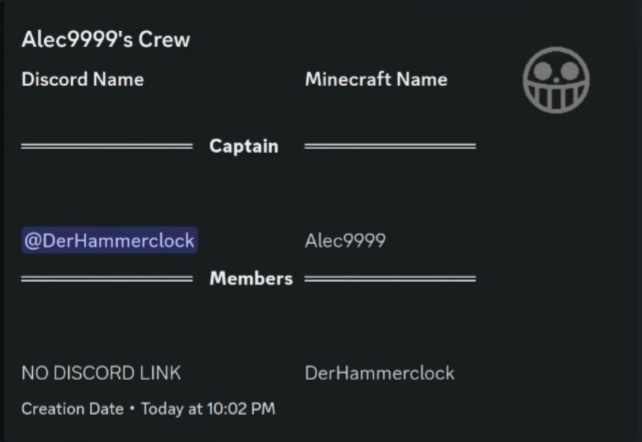Open the @DerHammerclock mention profile
The height and width of the screenshot is (442, 642).
(109, 241)
